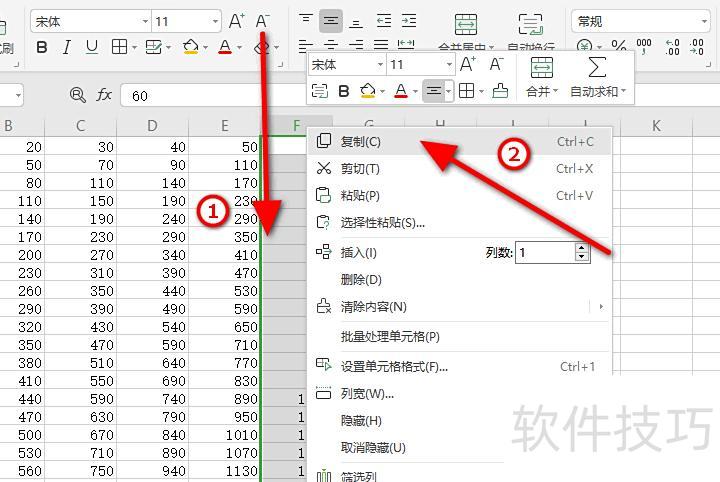Click the magnifier icon beside fx
Image resolution: width=720 pixels, height=482 pixels.
tap(77, 95)
